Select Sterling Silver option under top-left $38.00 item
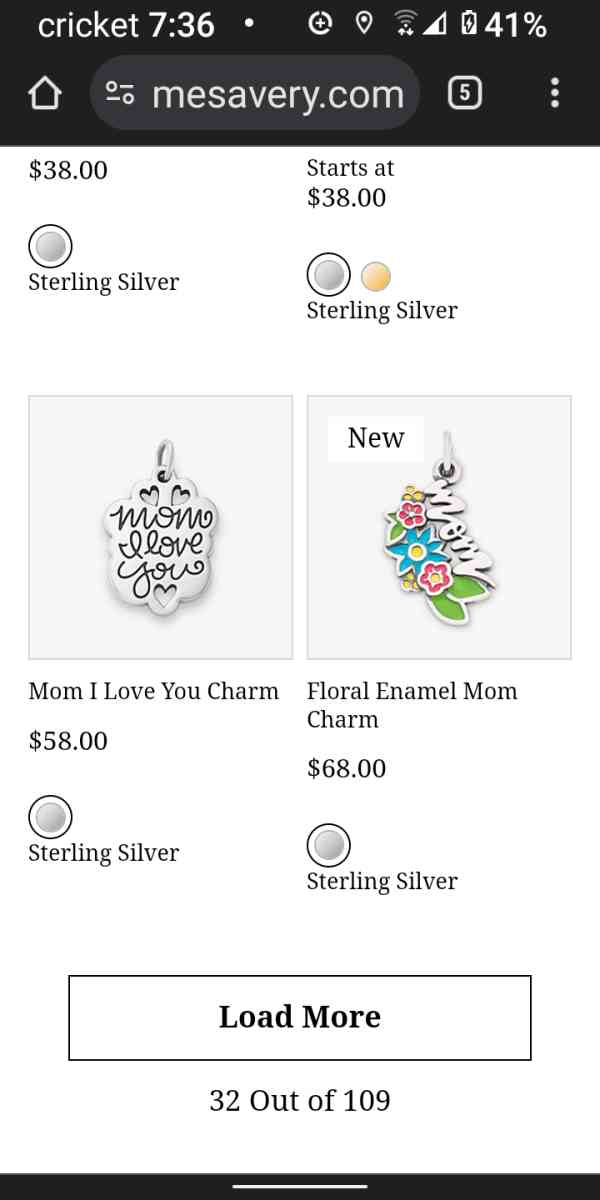The image size is (600, 1200). pyautogui.click(x=50, y=246)
